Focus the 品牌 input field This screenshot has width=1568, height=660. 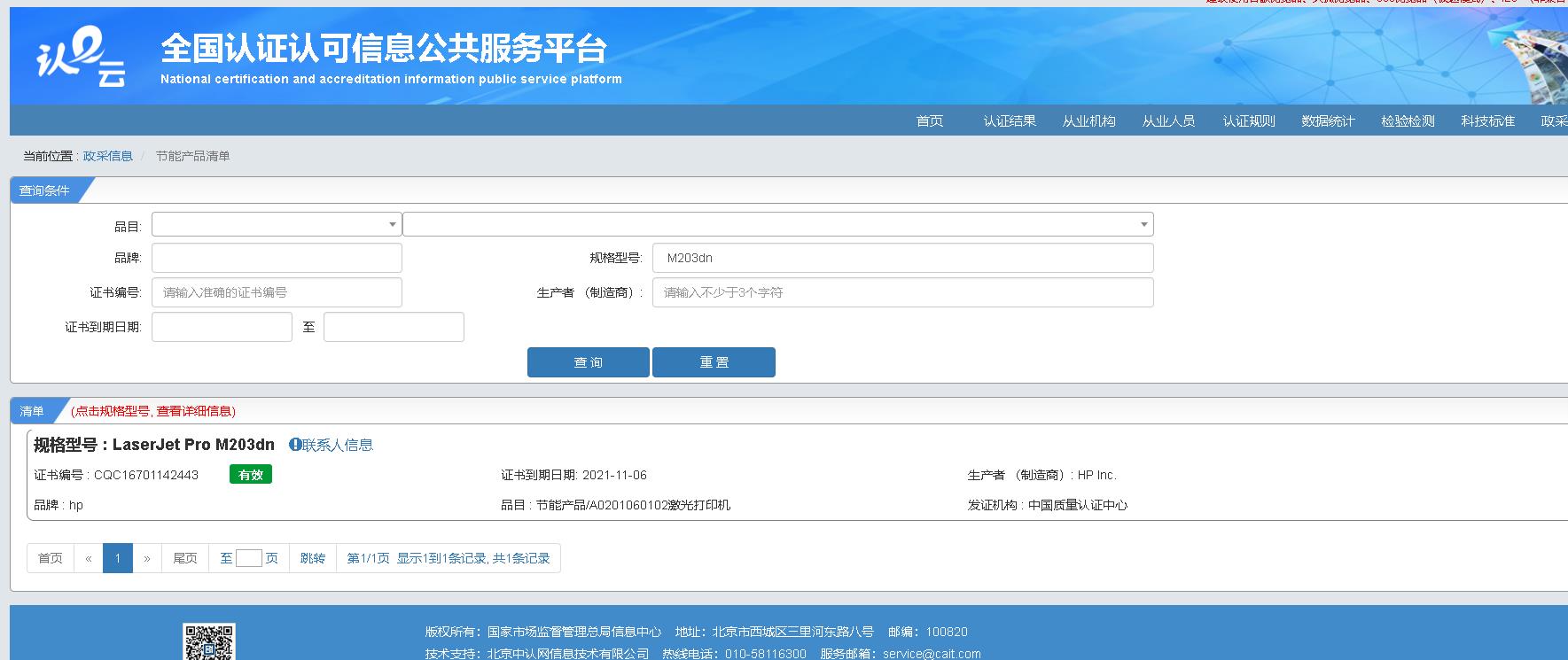277,258
